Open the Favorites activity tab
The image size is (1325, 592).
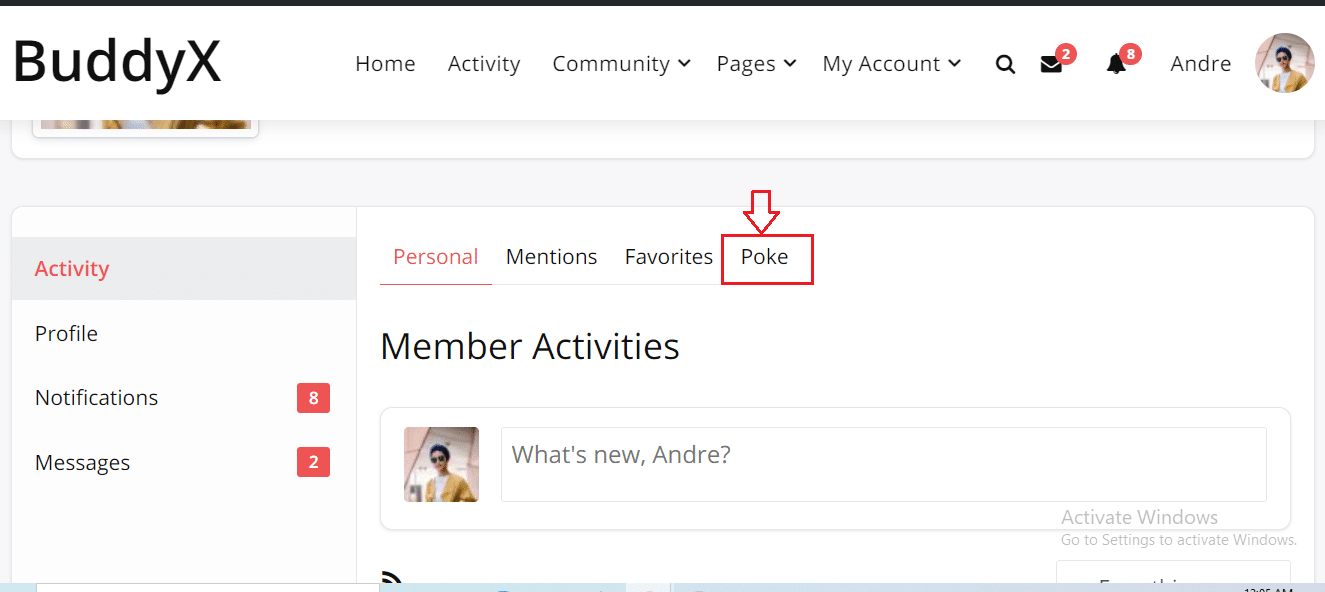click(668, 257)
